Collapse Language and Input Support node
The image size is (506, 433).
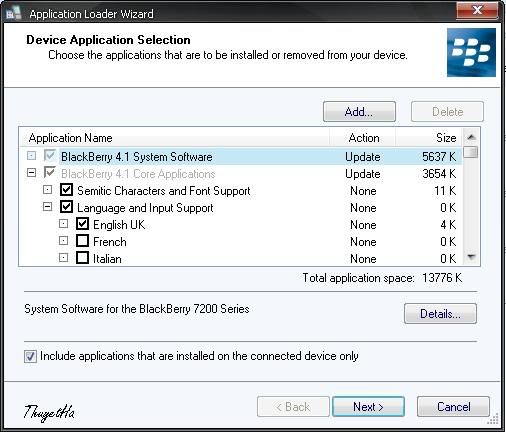click(x=48, y=207)
